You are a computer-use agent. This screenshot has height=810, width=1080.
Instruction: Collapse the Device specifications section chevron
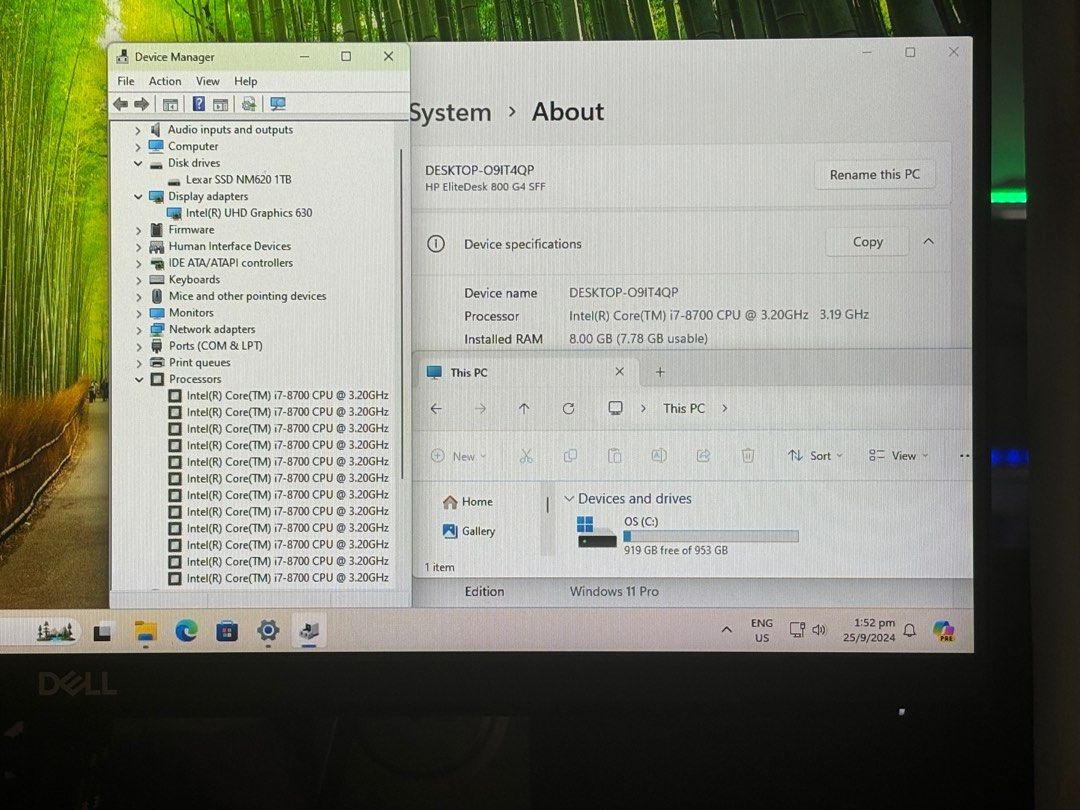coord(928,241)
